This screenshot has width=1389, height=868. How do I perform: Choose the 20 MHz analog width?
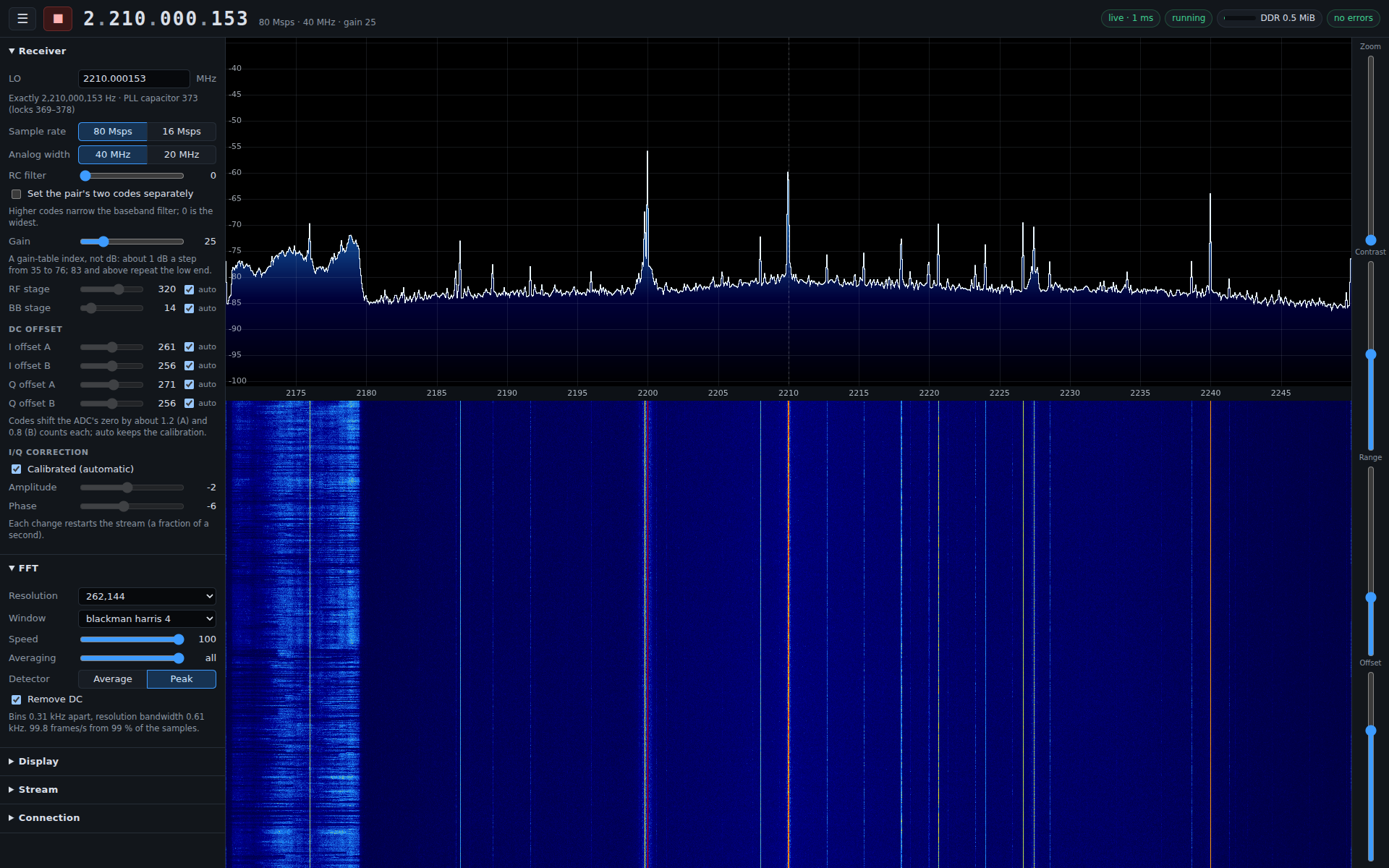pyautogui.click(x=182, y=155)
